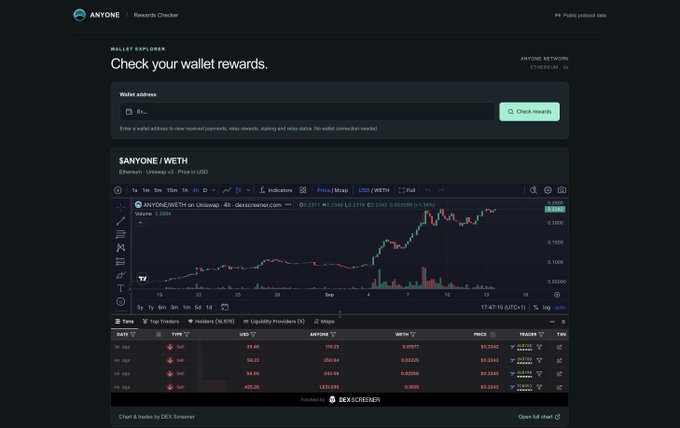Open the three-dots menu beside chart title
The image size is (680, 428).
tap(288, 205)
